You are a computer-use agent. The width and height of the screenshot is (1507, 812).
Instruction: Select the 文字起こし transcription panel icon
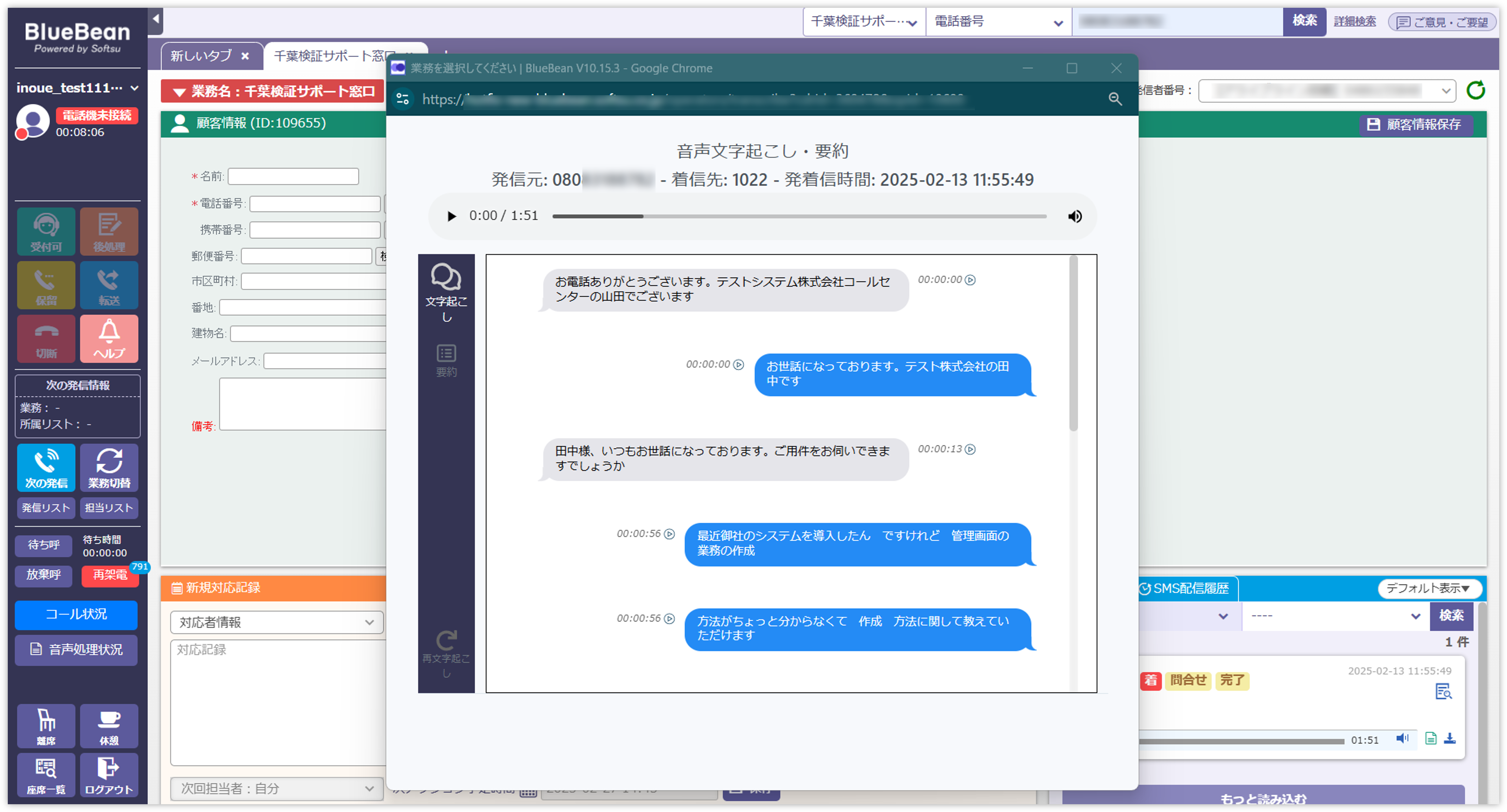click(x=446, y=292)
